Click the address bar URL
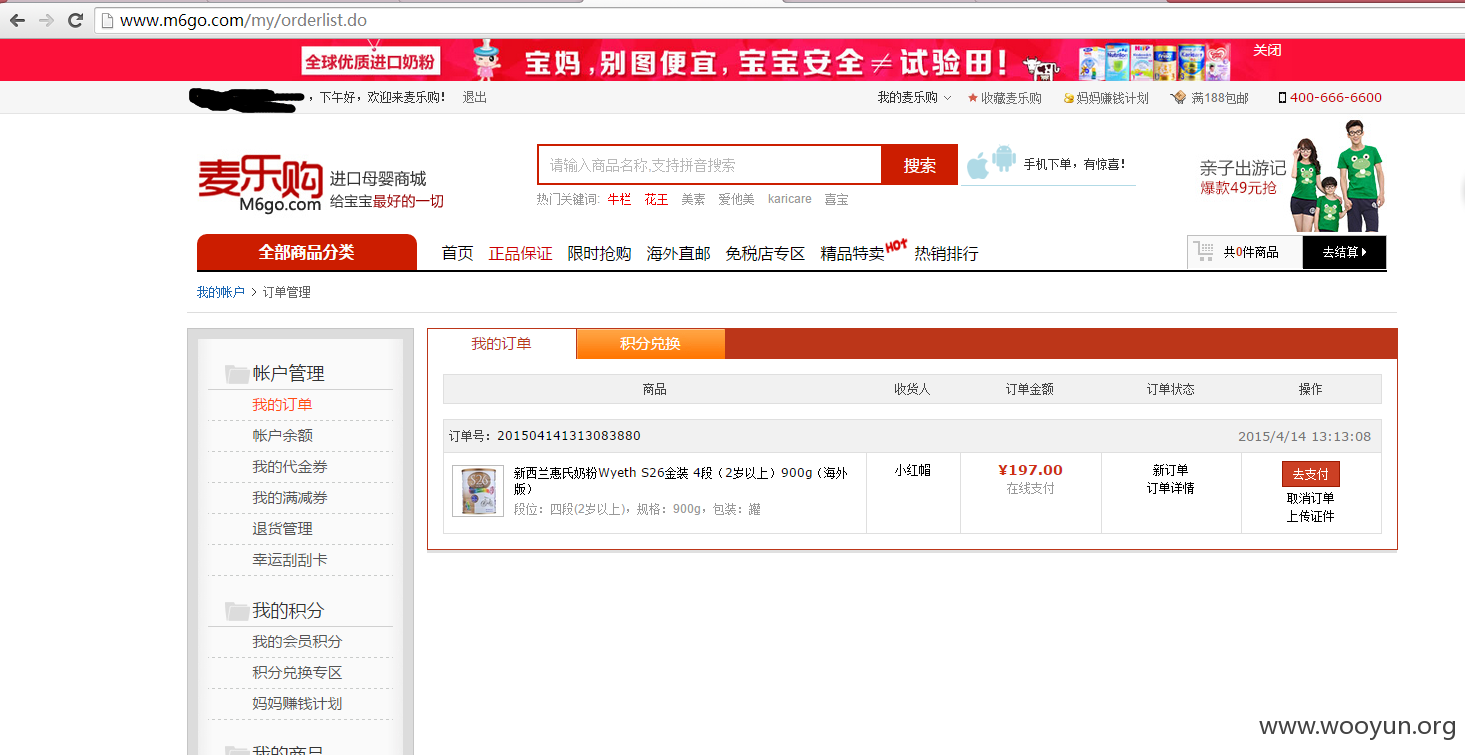The height and width of the screenshot is (755, 1465). (243, 20)
